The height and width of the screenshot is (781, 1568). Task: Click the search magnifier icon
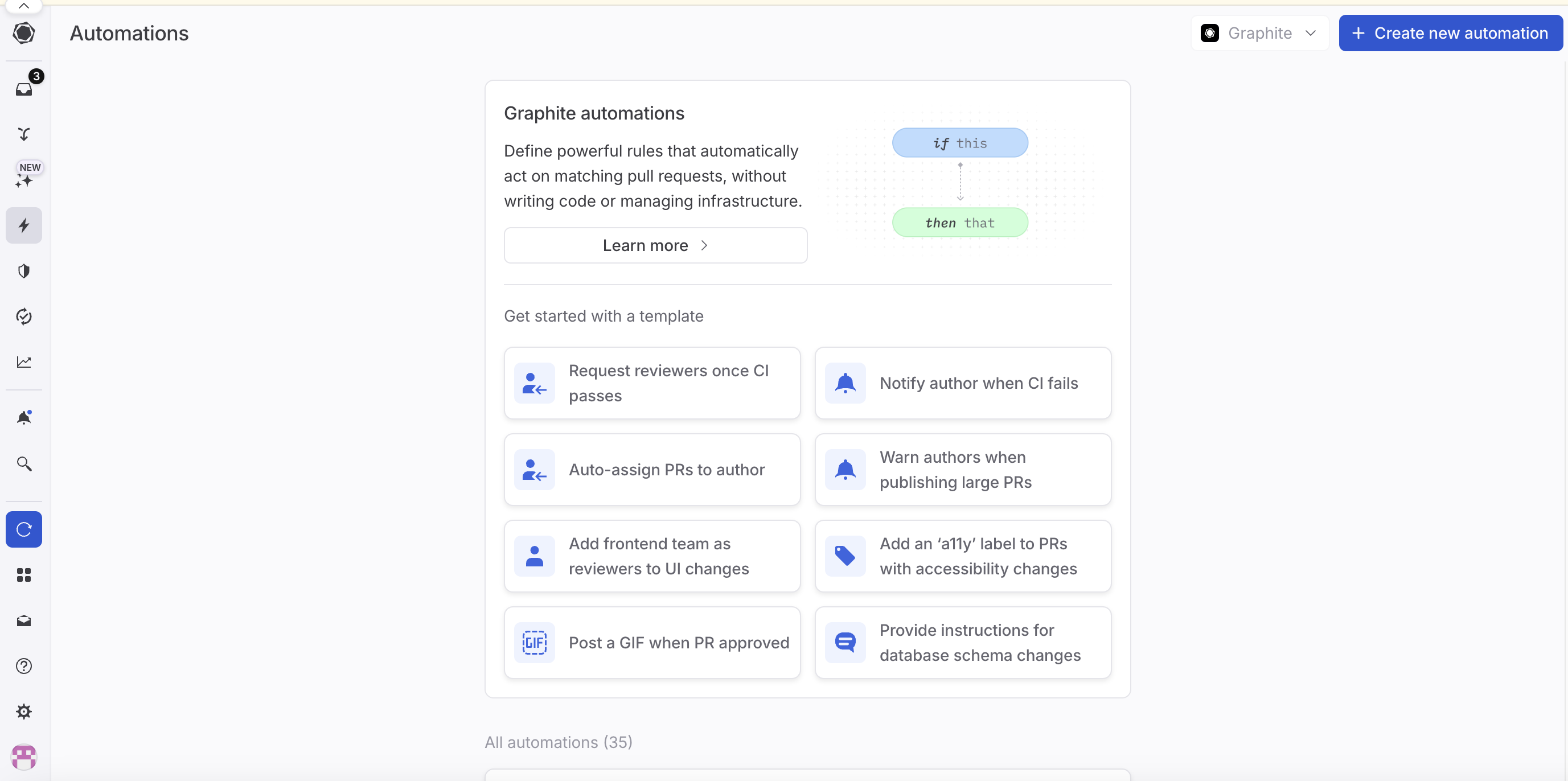tap(24, 464)
